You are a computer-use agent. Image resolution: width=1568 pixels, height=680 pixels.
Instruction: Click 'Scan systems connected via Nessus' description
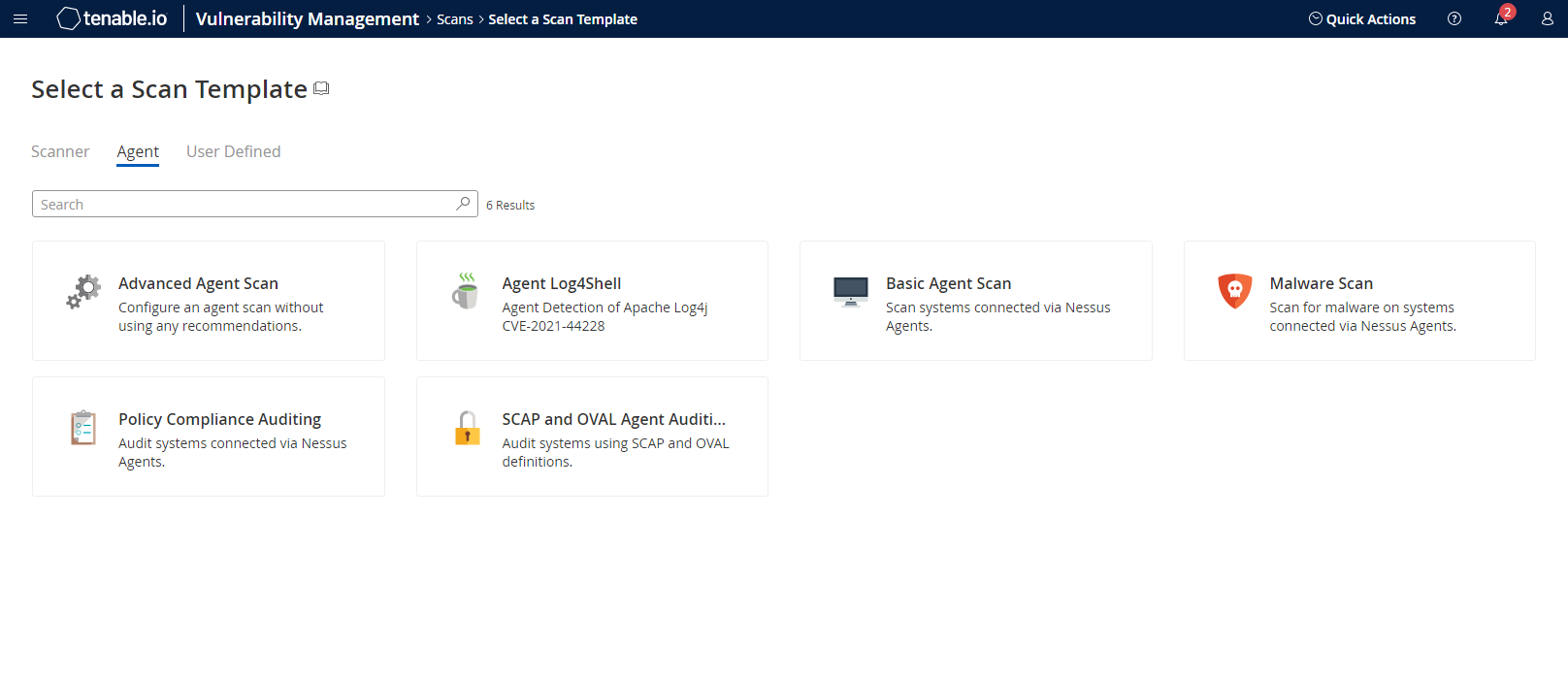coord(998,308)
